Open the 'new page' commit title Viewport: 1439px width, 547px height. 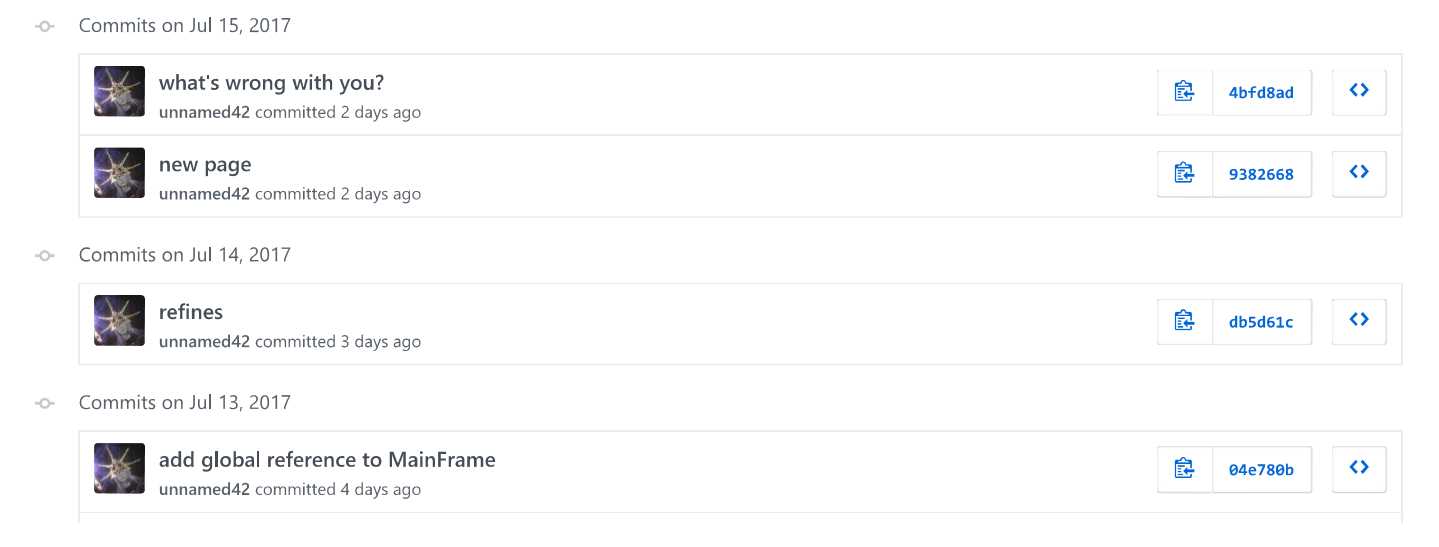click(x=205, y=165)
